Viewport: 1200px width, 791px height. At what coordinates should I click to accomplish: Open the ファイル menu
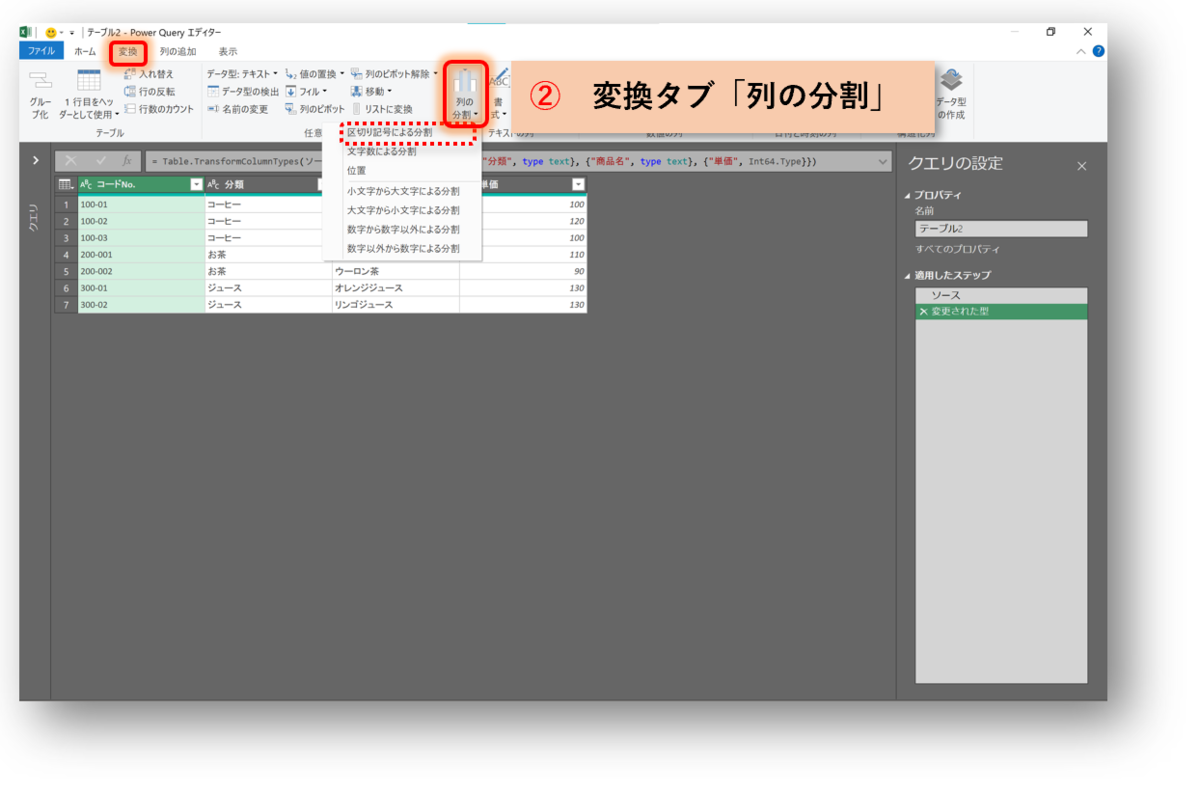pyautogui.click(x=40, y=50)
